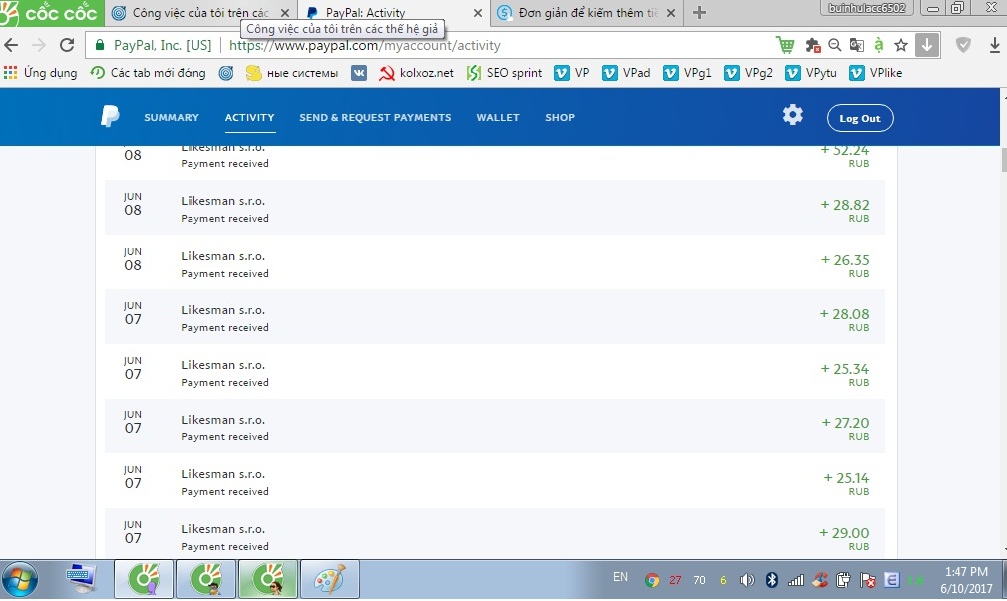Open the WALLET nav item
Image resolution: width=1007 pixels, height=601 pixels.
click(x=498, y=118)
